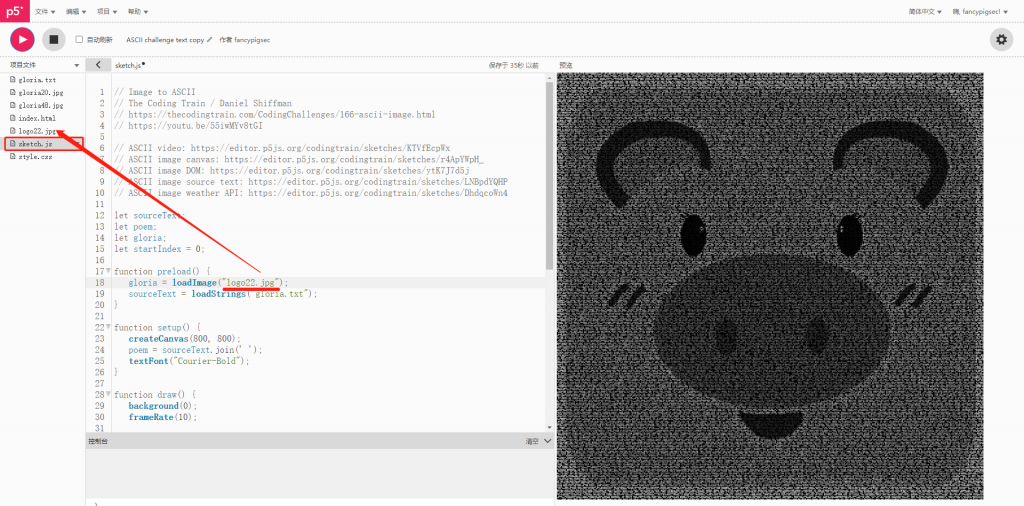Click the editor scrollbar up arrow
Viewport: 1024px width, 506px height.
549,77
